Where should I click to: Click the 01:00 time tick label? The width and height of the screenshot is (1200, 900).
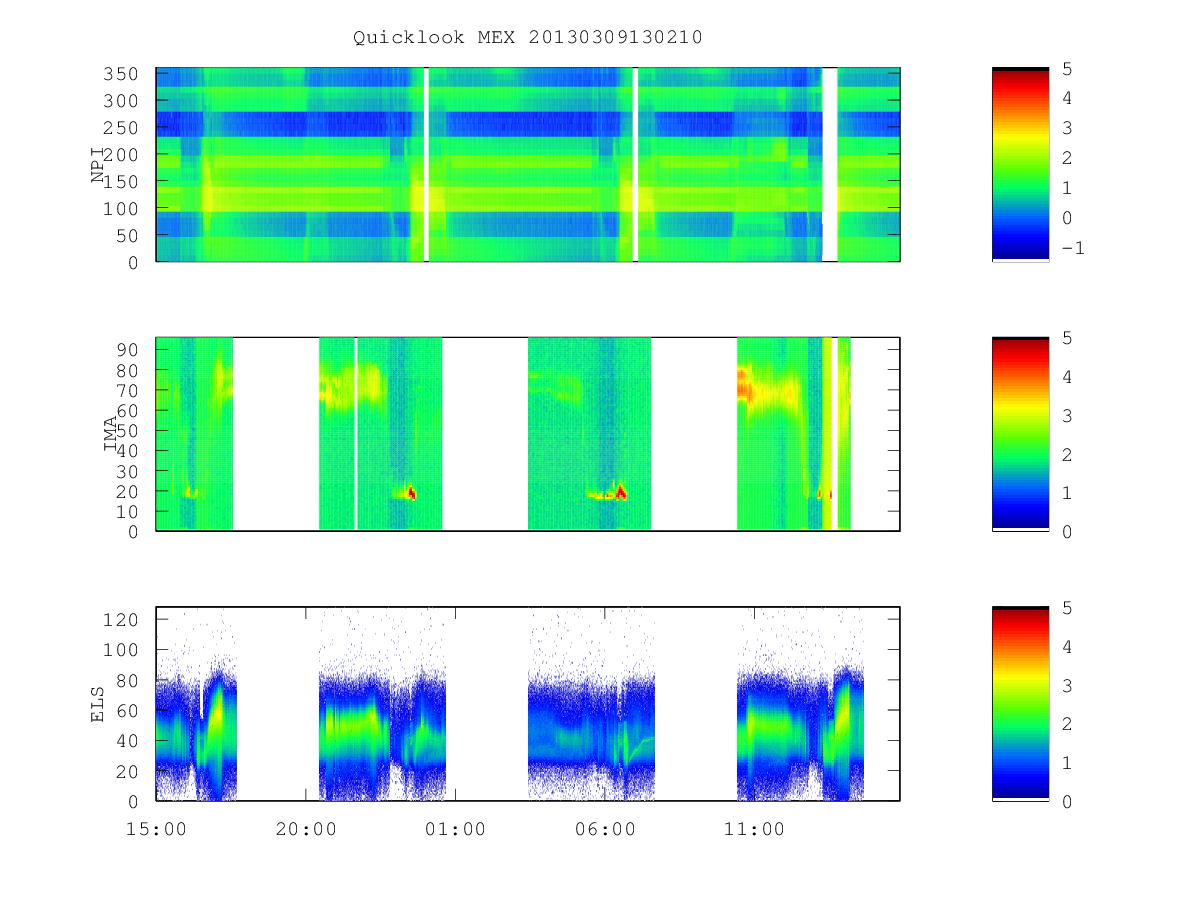click(455, 829)
